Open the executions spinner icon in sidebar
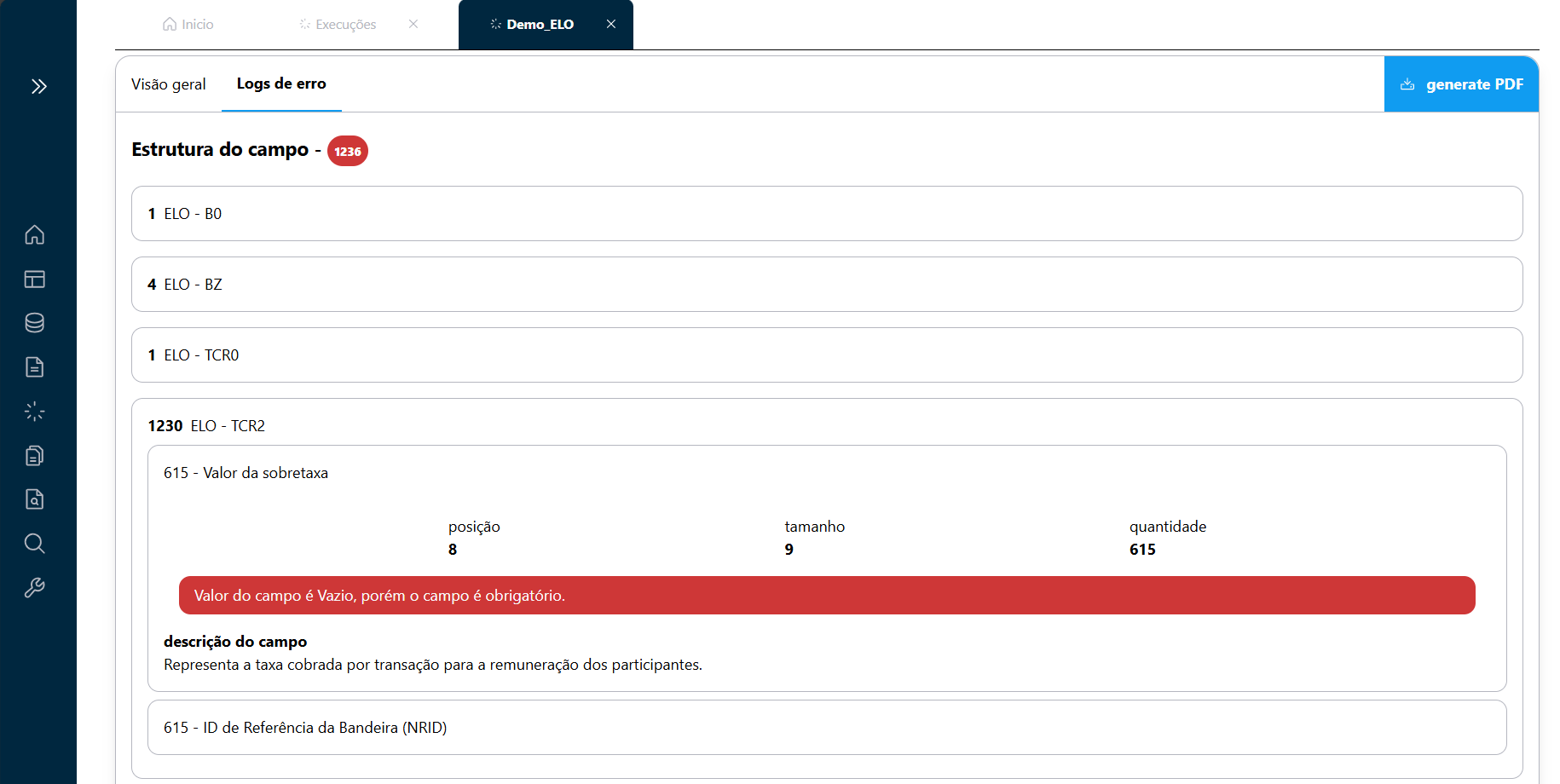The height and width of the screenshot is (784, 1560). (x=35, y=412)
